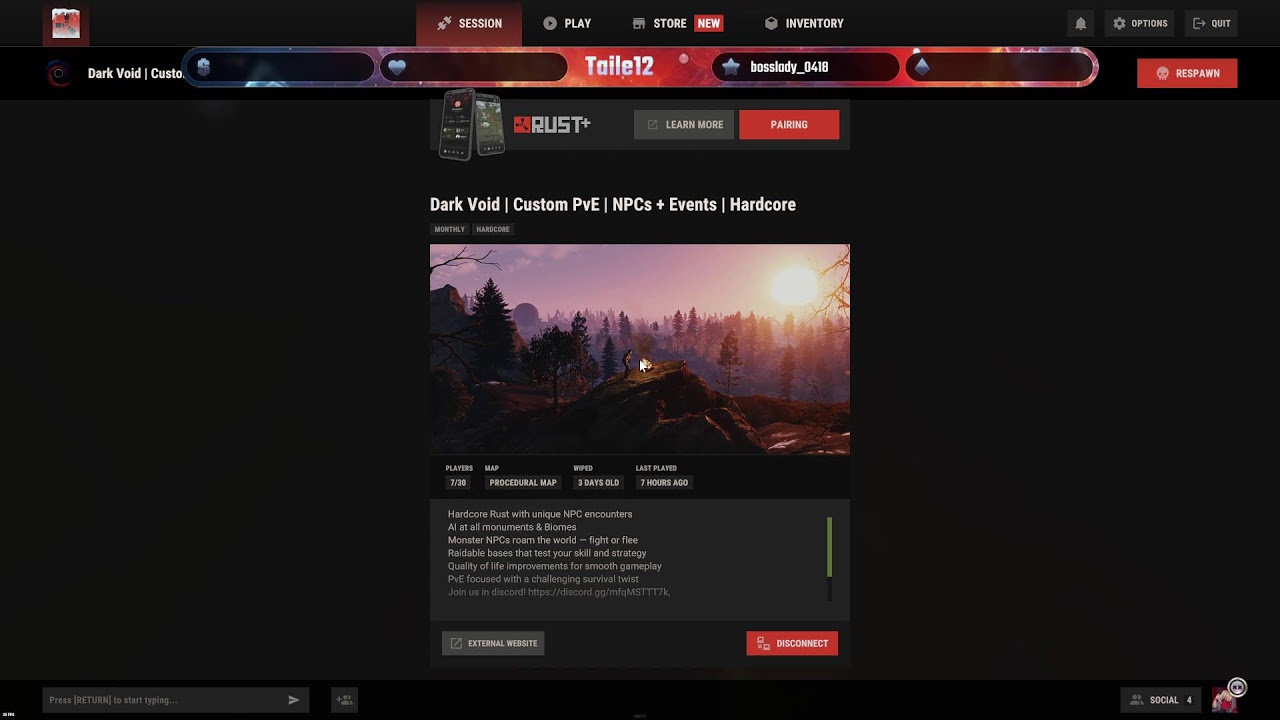Screen dimensions: 1280x720
Task: Disconnect from the server
Action: pos(792,643)
